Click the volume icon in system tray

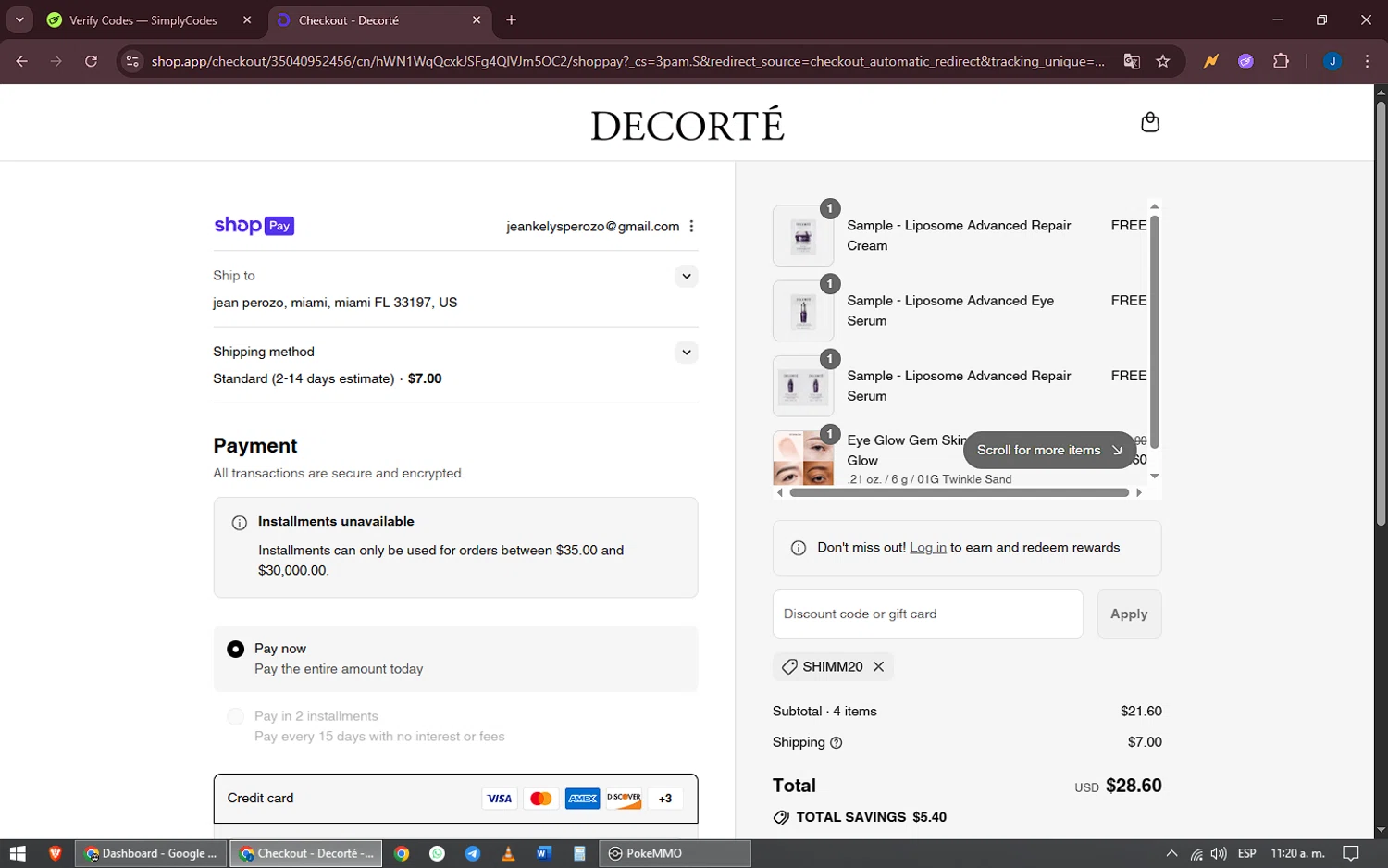click(x=1219, y=853)
